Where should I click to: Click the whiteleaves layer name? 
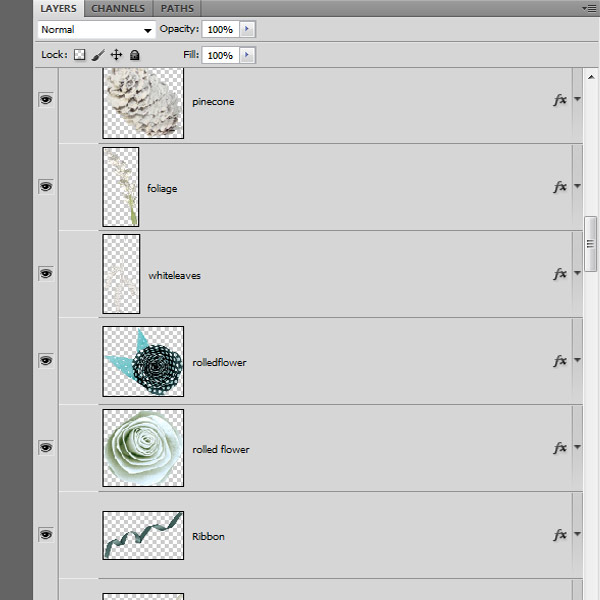click(174, 276)
